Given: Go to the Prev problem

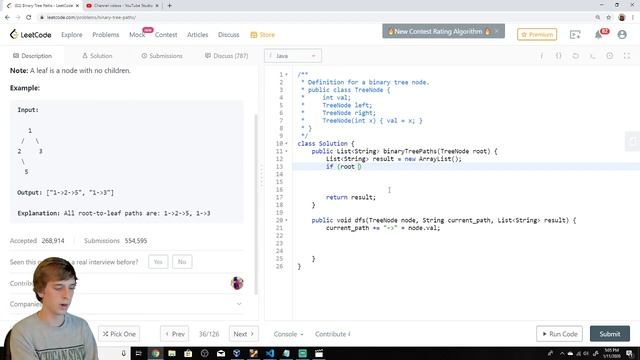Looking at the screenshot, I should coord(175,334).
